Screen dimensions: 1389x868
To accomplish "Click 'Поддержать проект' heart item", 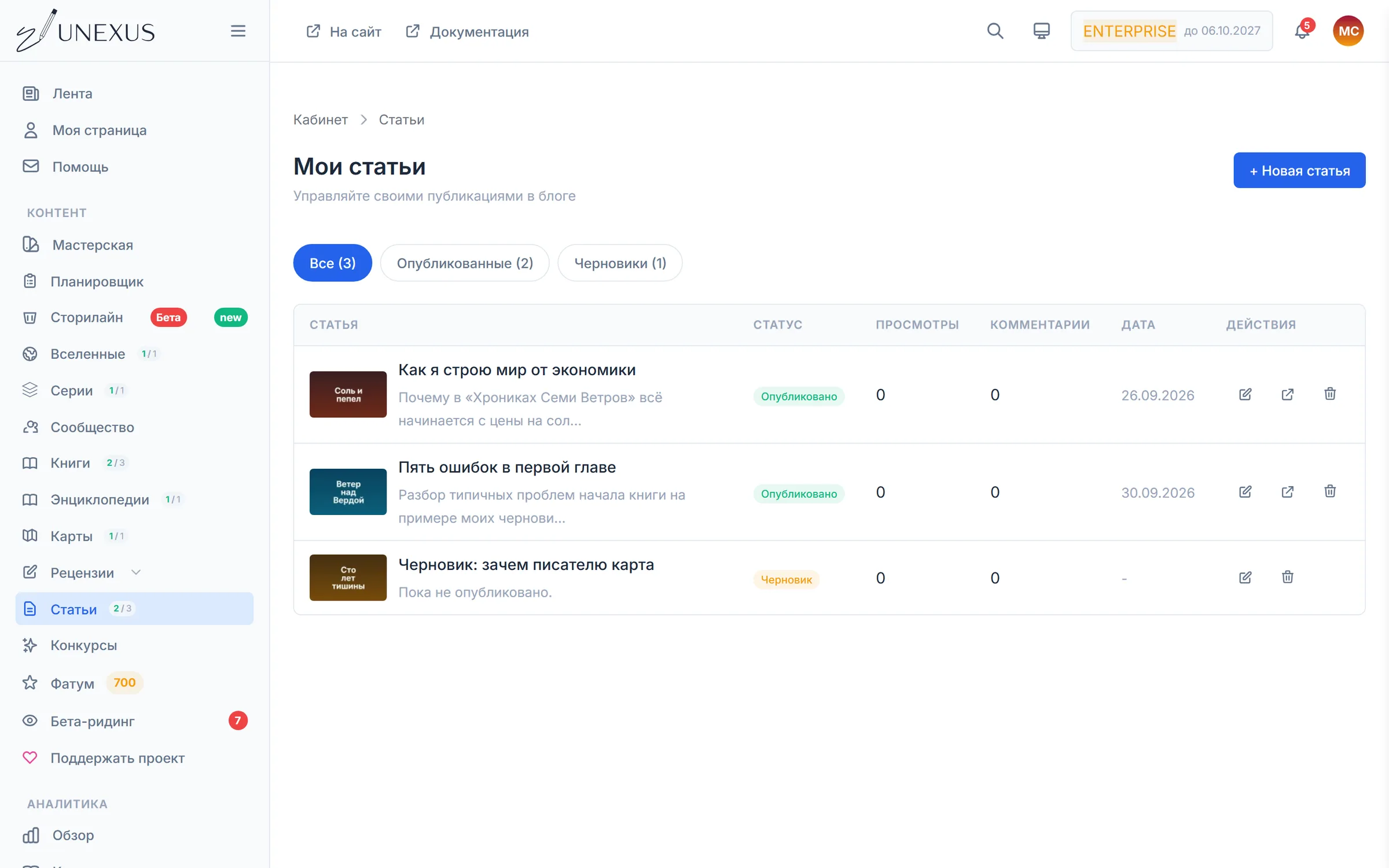I will click(134, 758).
